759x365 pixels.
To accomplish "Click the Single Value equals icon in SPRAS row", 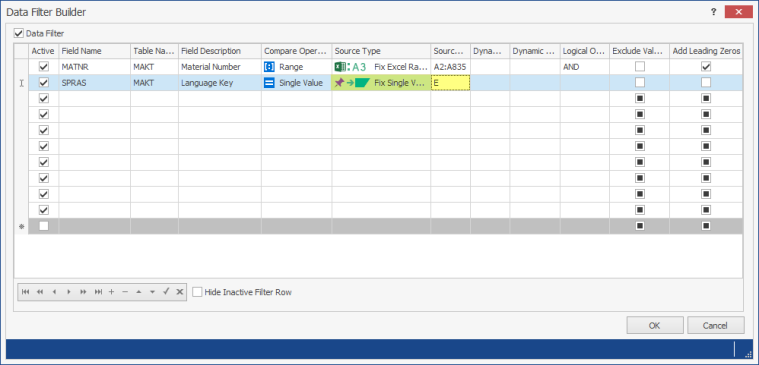I will point(269,83).
